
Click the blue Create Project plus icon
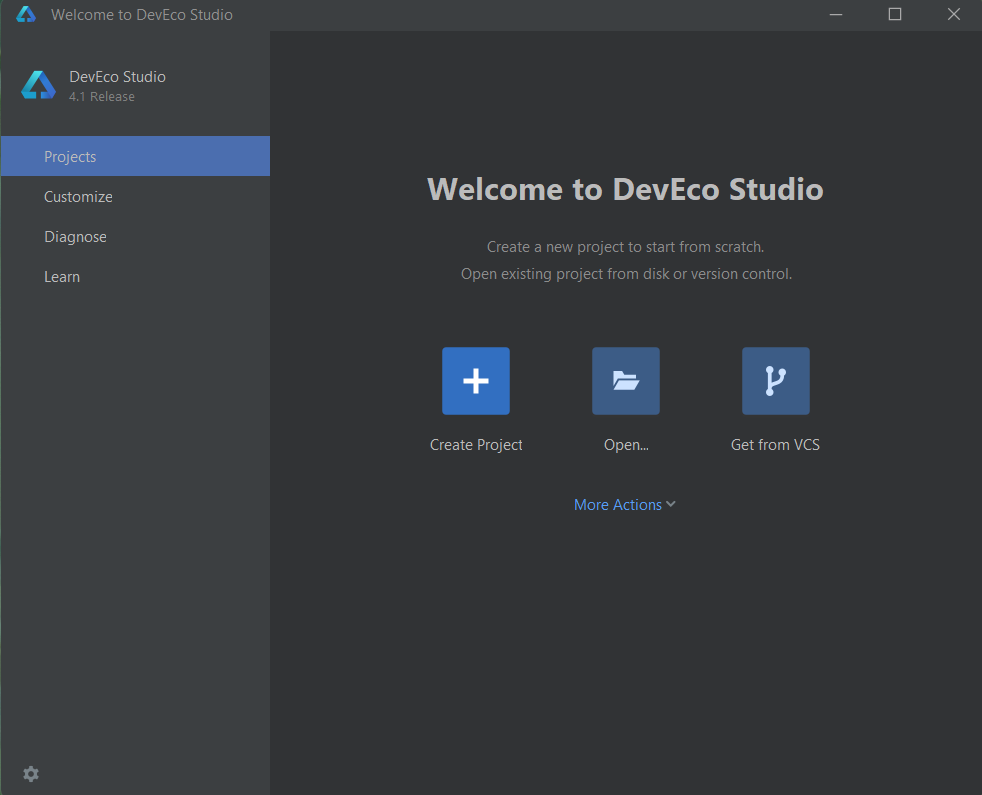point(476,381)
